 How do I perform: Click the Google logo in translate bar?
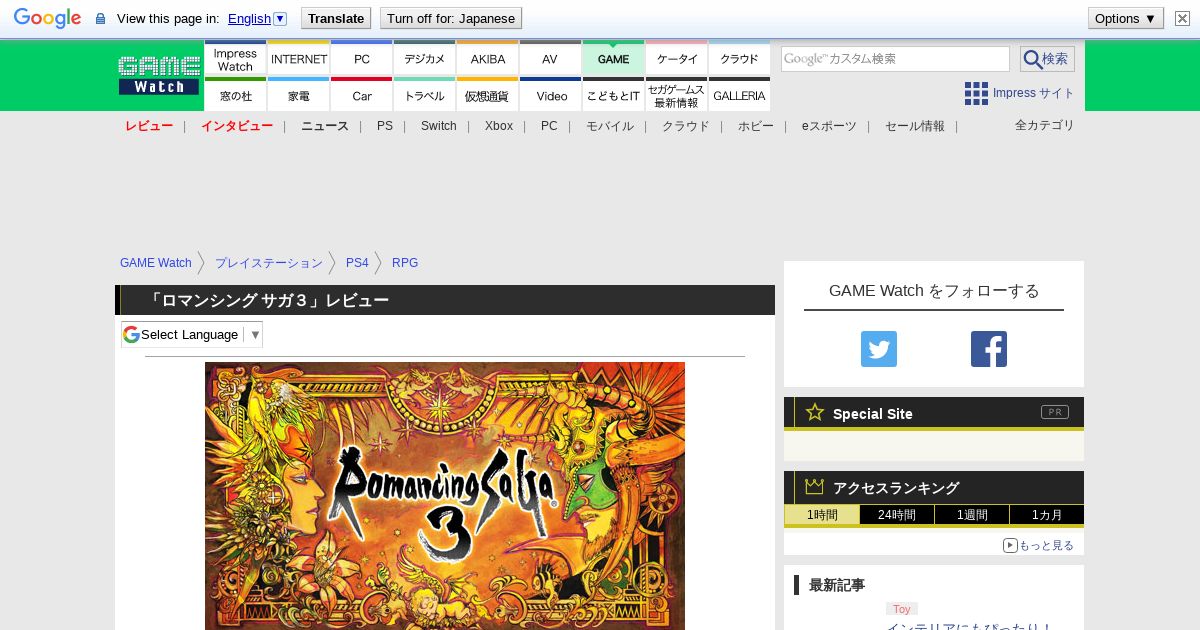click(x=47, y=18)
